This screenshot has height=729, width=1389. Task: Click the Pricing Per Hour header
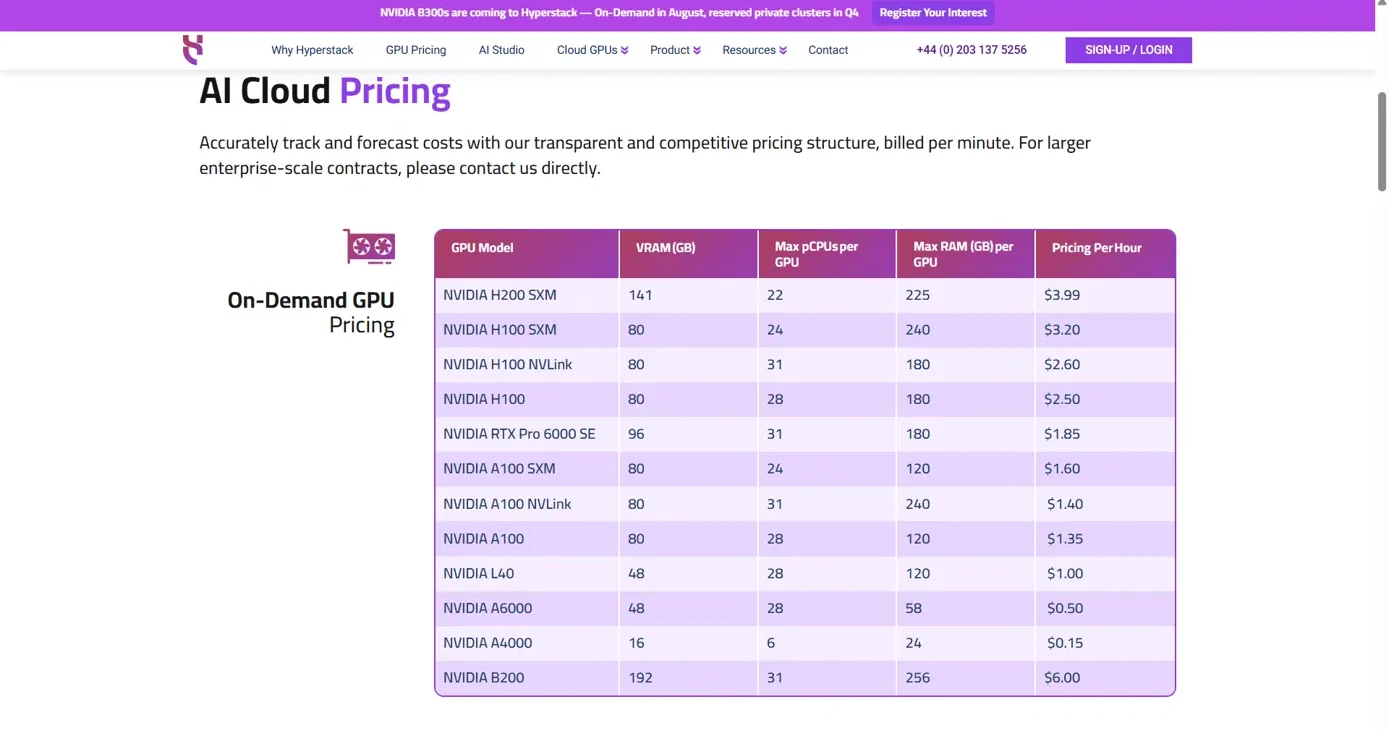pos(1105,254)
